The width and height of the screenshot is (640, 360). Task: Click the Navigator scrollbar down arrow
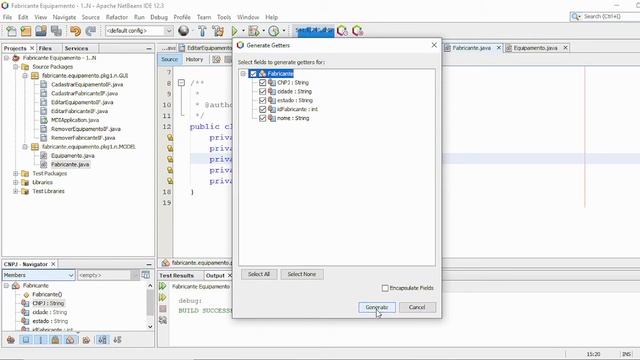[150, 327]
